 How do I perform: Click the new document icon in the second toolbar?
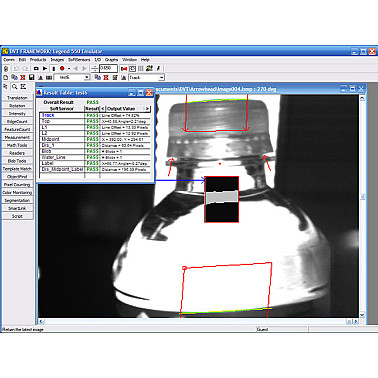[6, 77]
